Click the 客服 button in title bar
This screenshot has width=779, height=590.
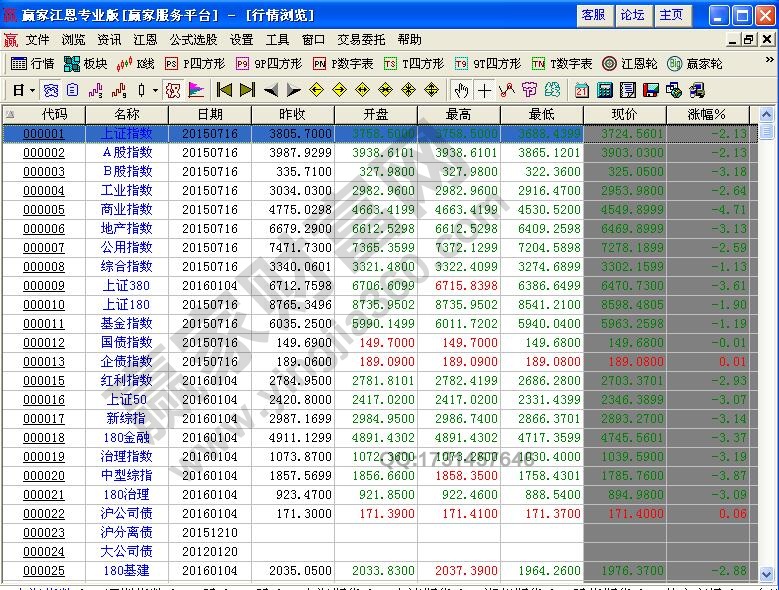tap(592, 15)
